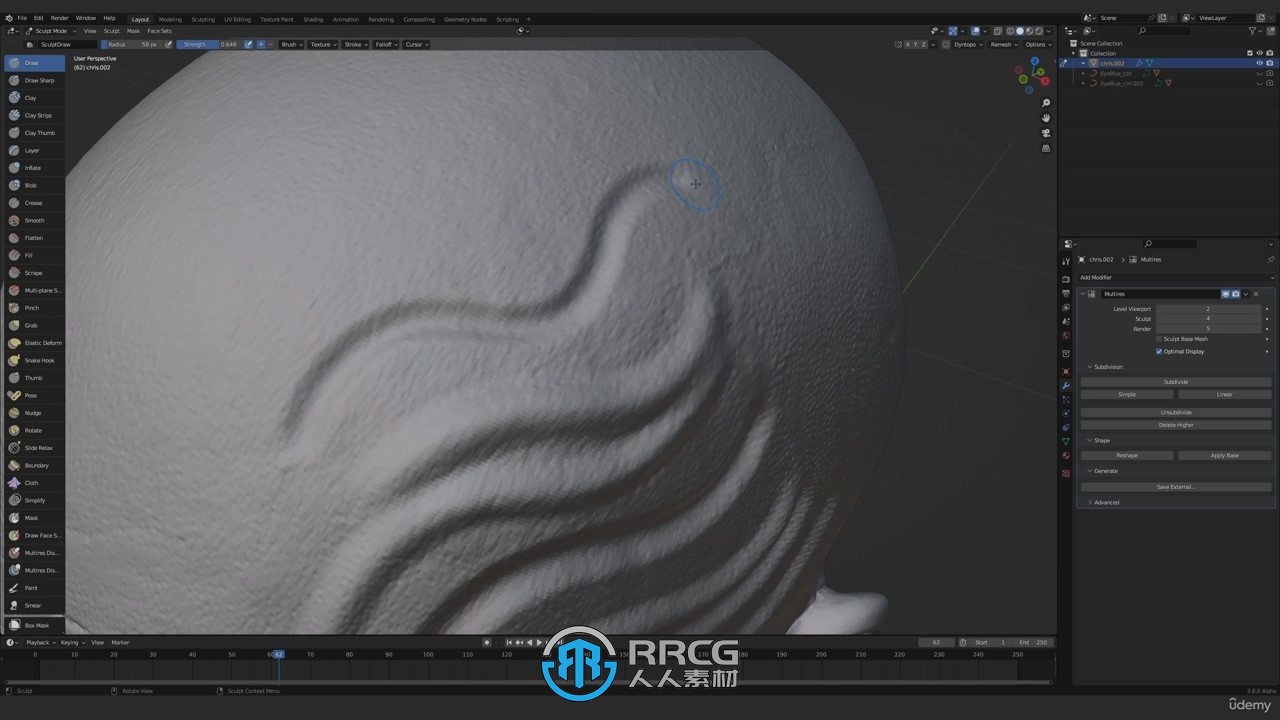1280x720 pixels.
Task: Switch to the Sculpting workspace tab
Action: point(203,19)
